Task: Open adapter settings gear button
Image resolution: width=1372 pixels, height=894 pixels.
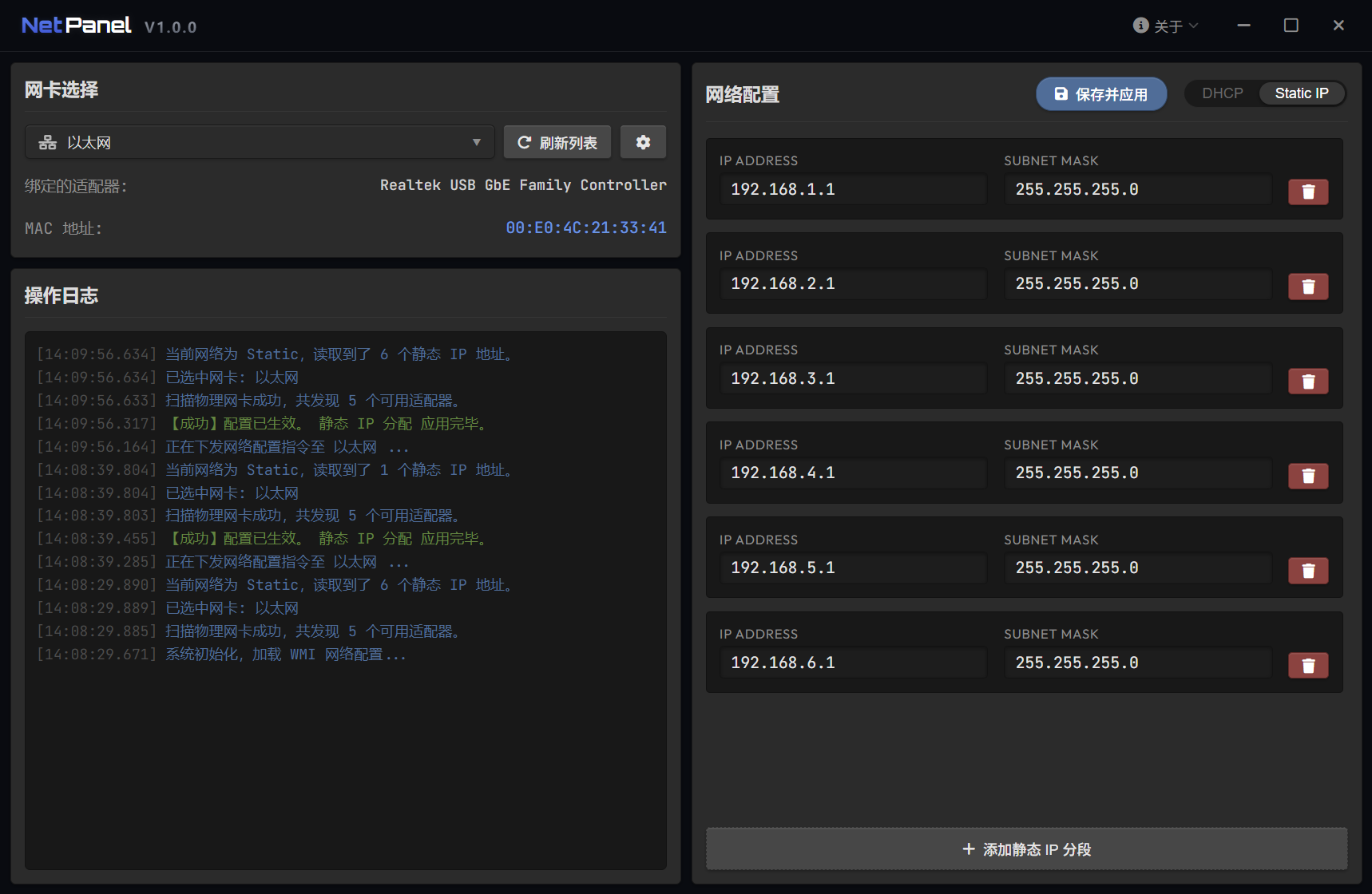Action: click(643, 142)
